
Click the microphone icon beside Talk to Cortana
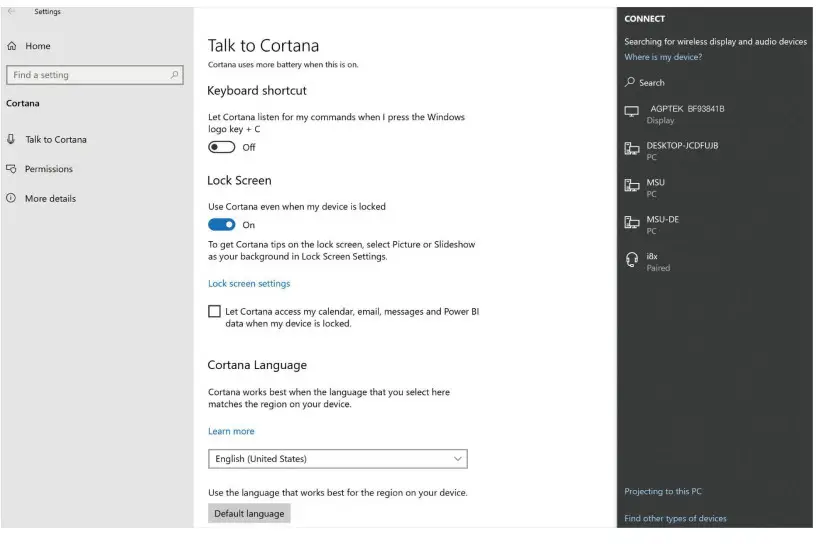coord(11,139)
